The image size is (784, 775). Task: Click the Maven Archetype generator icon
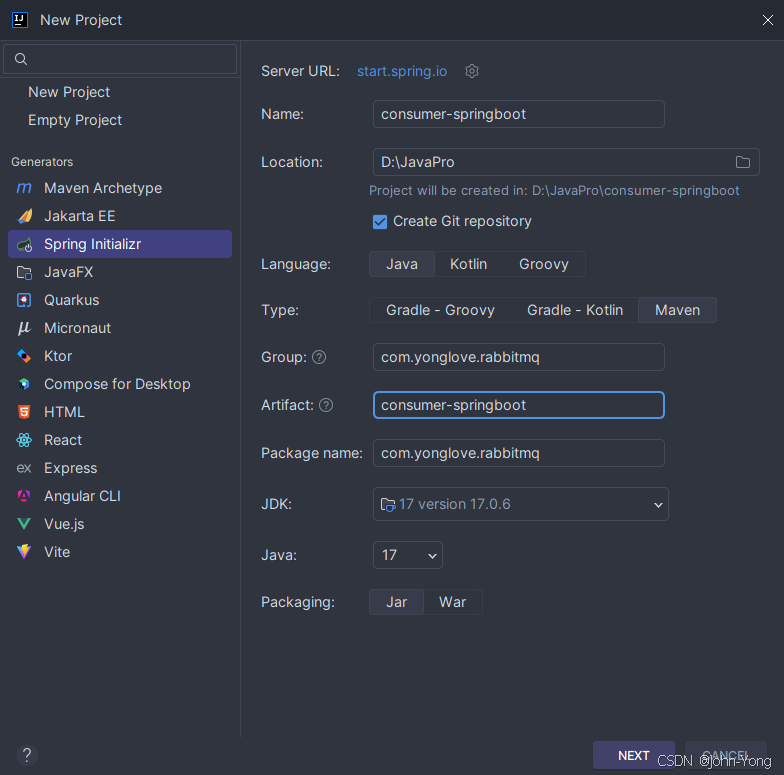[x=24, y=188]
